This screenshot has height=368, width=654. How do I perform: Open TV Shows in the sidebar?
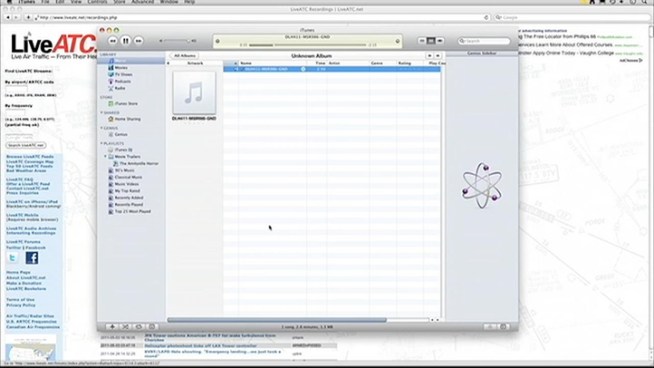pyautogui.click(x=123, y=75)
